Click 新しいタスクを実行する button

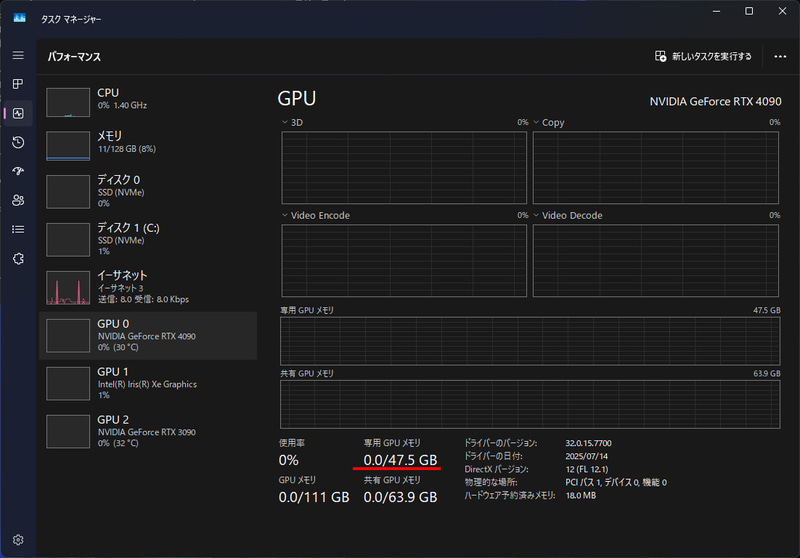coord(703,56)
